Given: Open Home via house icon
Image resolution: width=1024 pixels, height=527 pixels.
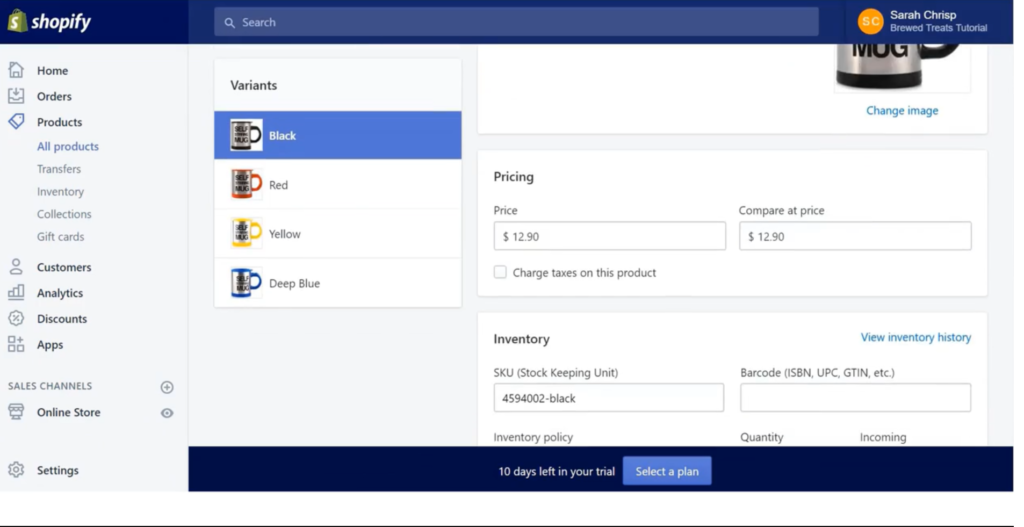Looking at the screenshot, I should tap(16, 70).
